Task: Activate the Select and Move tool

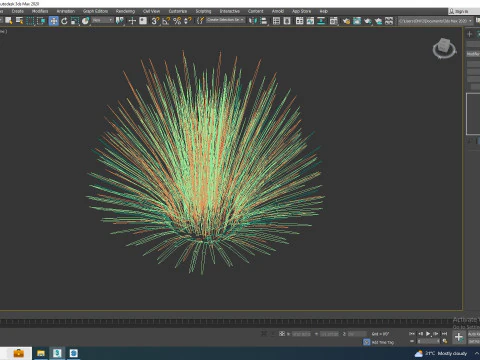Action: click(x=53, y=21)
